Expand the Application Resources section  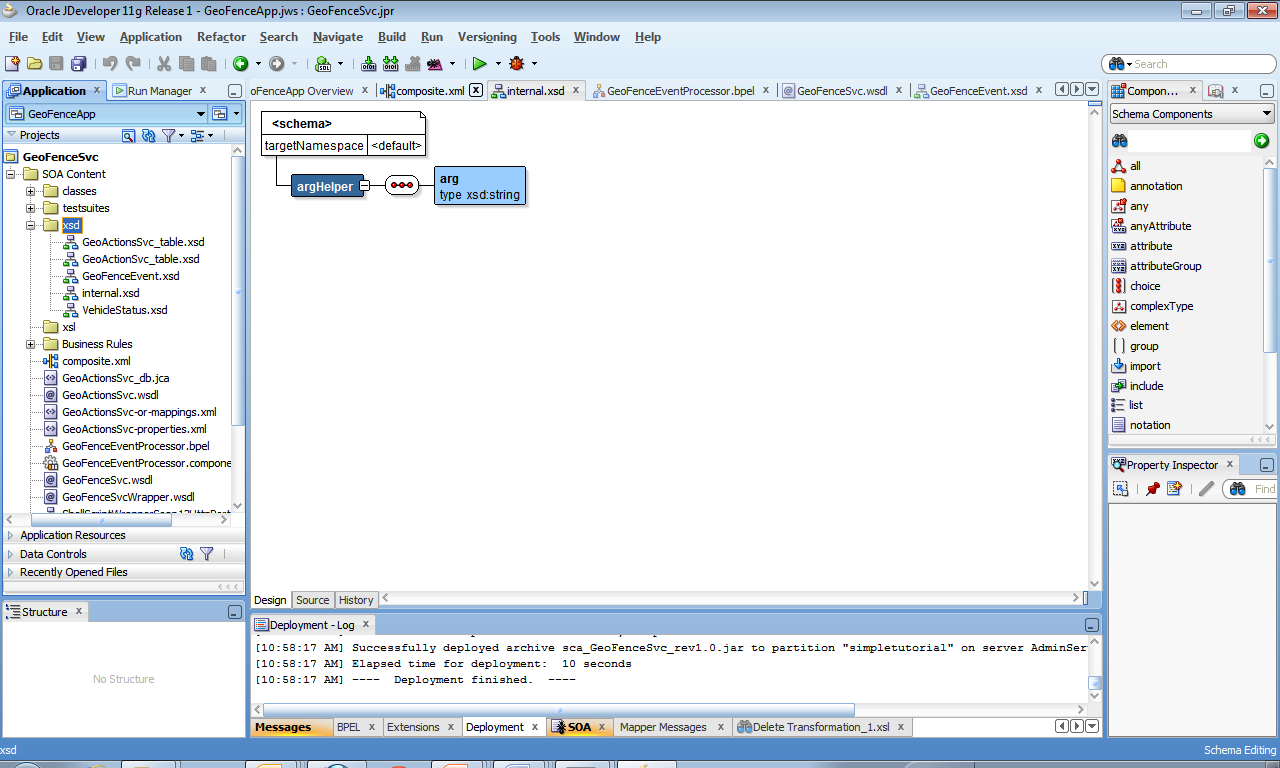click(11, 536)
